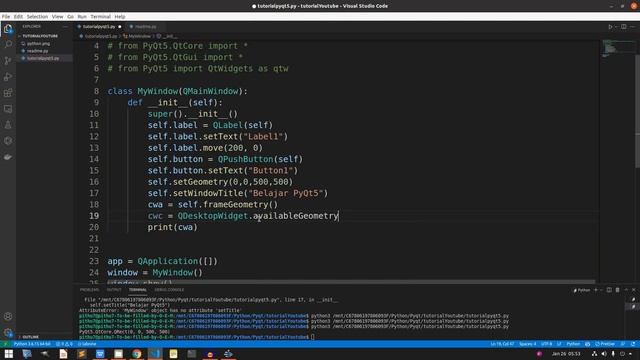Open errors and warnings count in status bar
This screenshot has width=640, height=360.
click(x=64, y=344)
